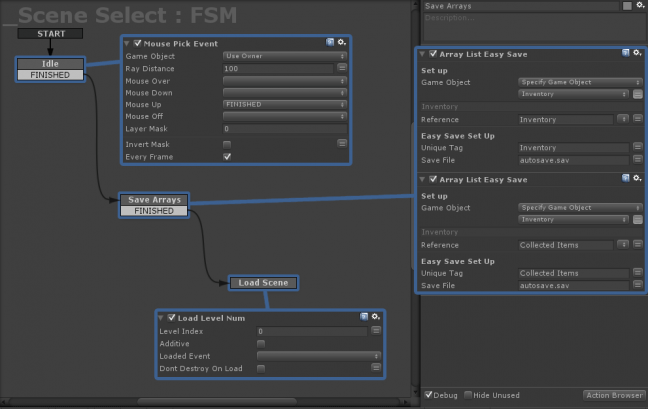Open gear menu of first Array List Easy Save
The width and height of the screenshot is (648, 409).
[x=637, y=53]
